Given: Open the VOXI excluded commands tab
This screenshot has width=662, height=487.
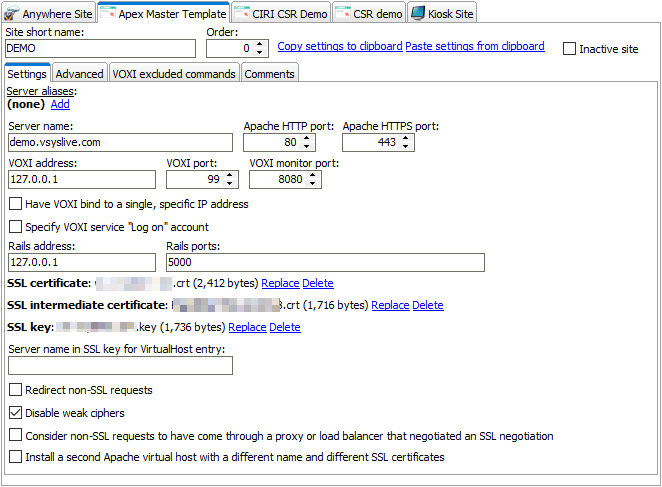Looking at the screenshot, I should pos(174,74).
